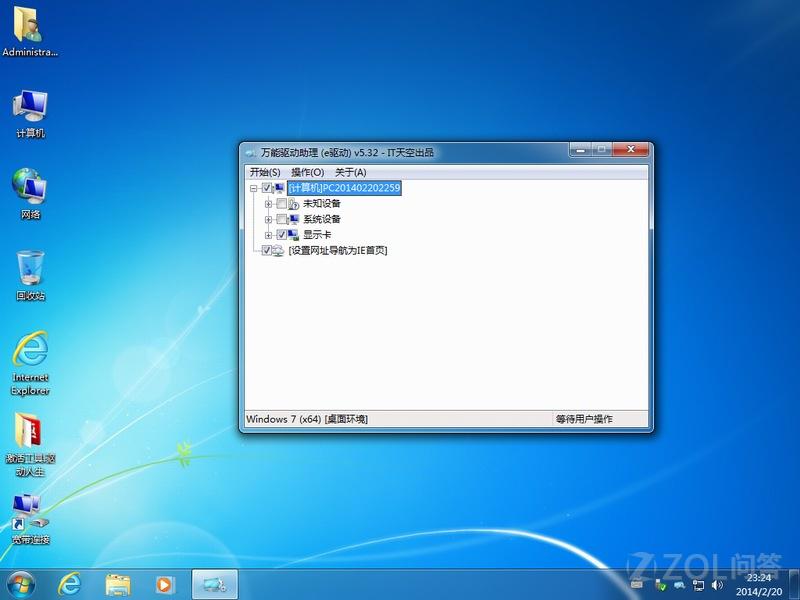Viewport: 800px width, 600px height.
Task: Click the driver assistant tray icon
Action: (680, 585)
